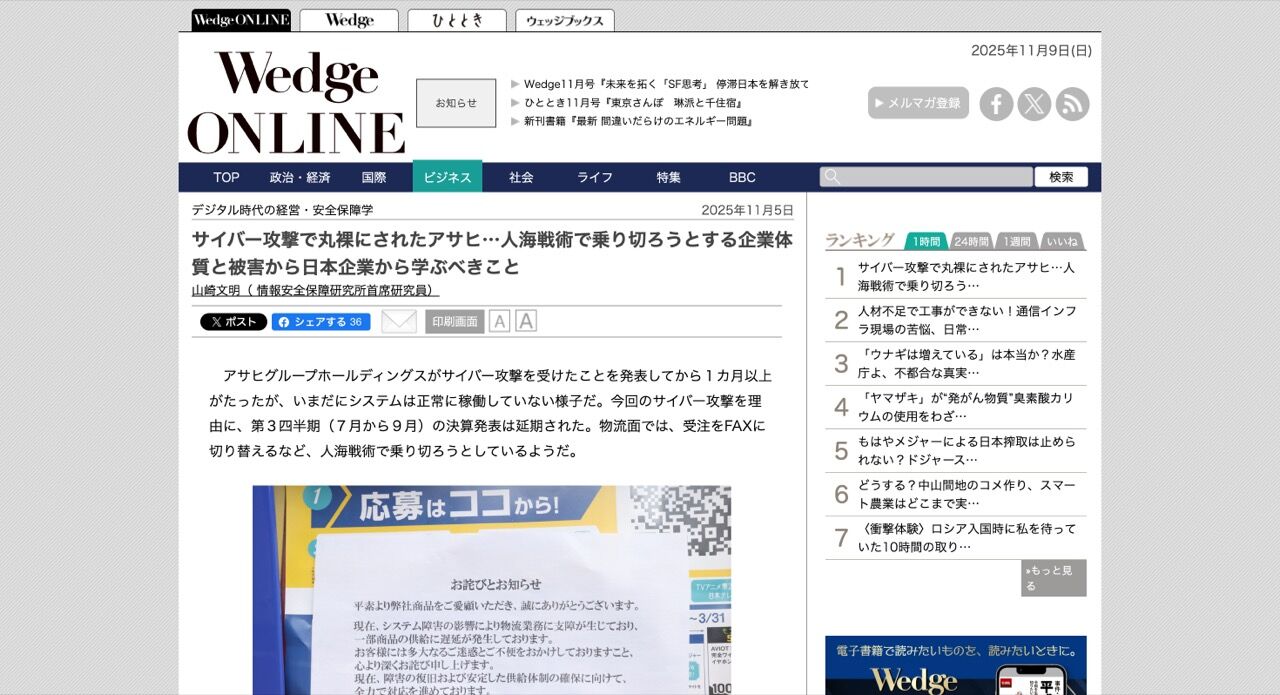The image size is (1280, 695).
Task: Share article with X ポスト button
Action: tap(233, 322)
